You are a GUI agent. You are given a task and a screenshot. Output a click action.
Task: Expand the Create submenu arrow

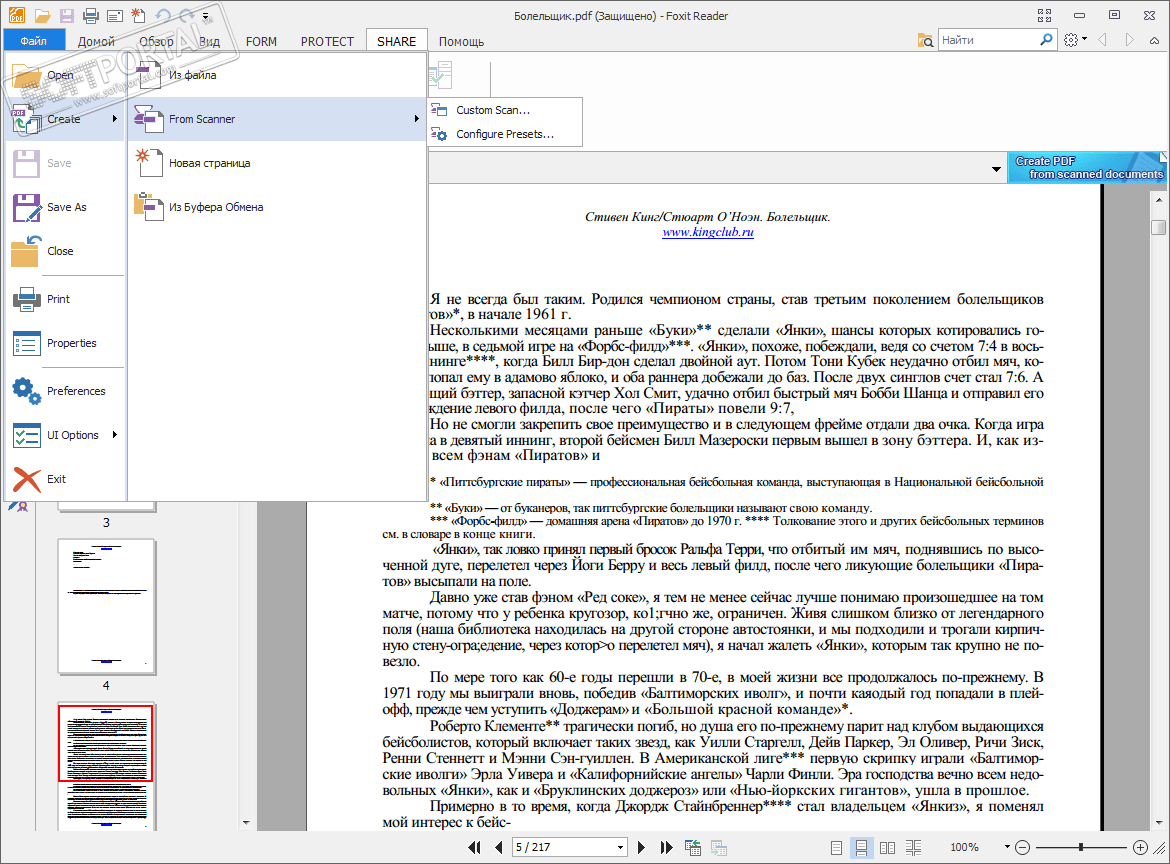(x=115, y=119)
